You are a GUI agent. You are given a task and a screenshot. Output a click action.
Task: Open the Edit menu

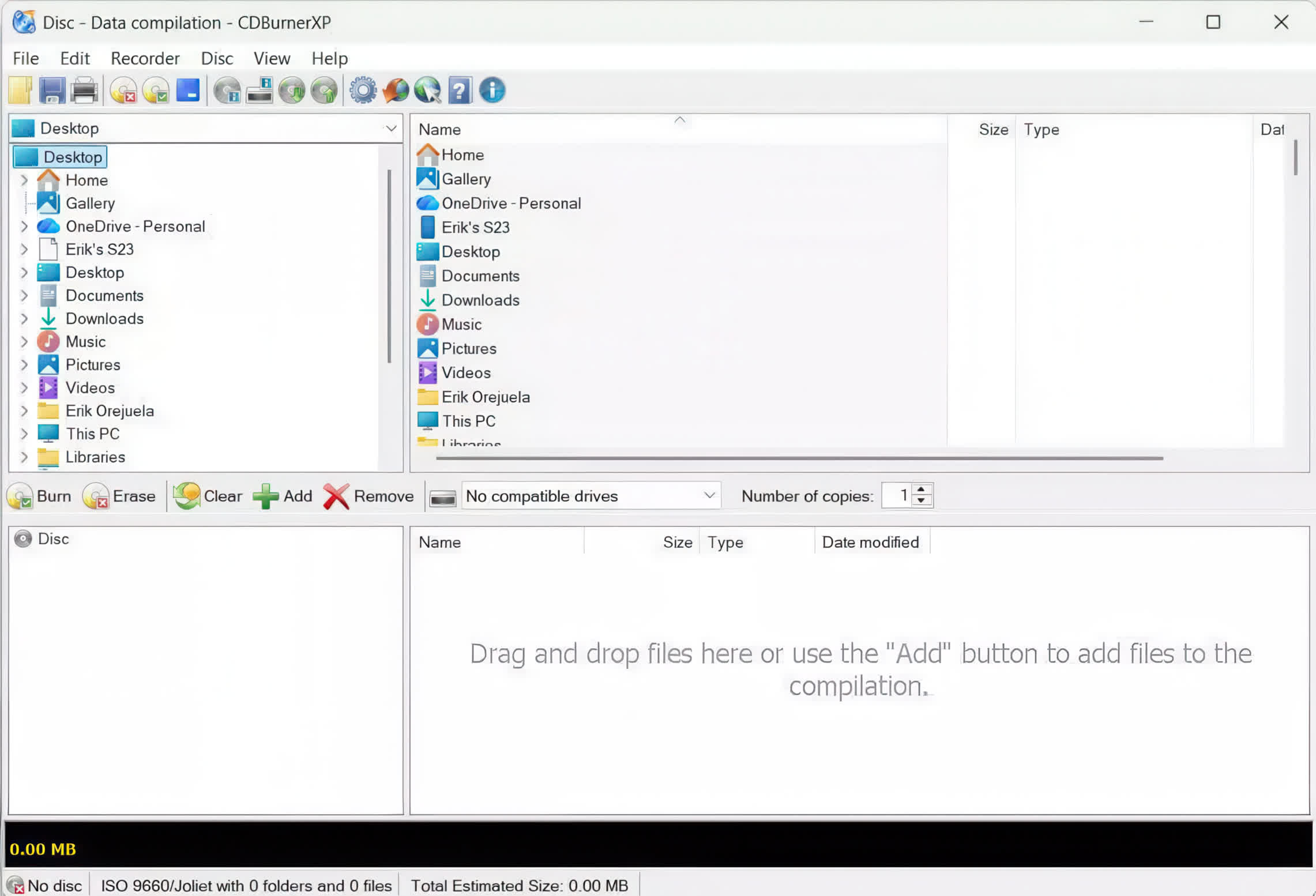pyautogui.click(x=75, y=58)
